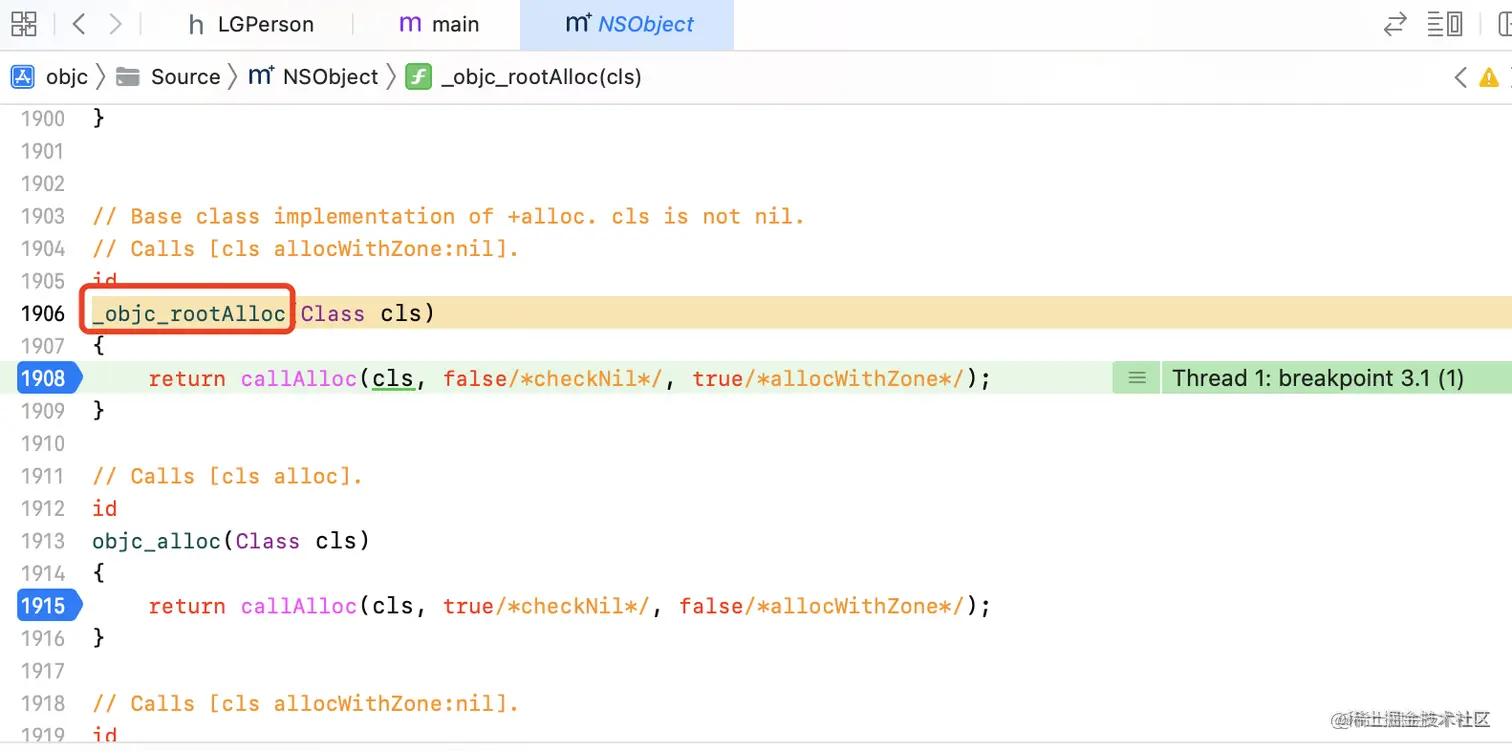This screenshot has width=1512, height=751.
Task: Click the Source folder icon in breadcrumb
Action: tap(128, 77)
